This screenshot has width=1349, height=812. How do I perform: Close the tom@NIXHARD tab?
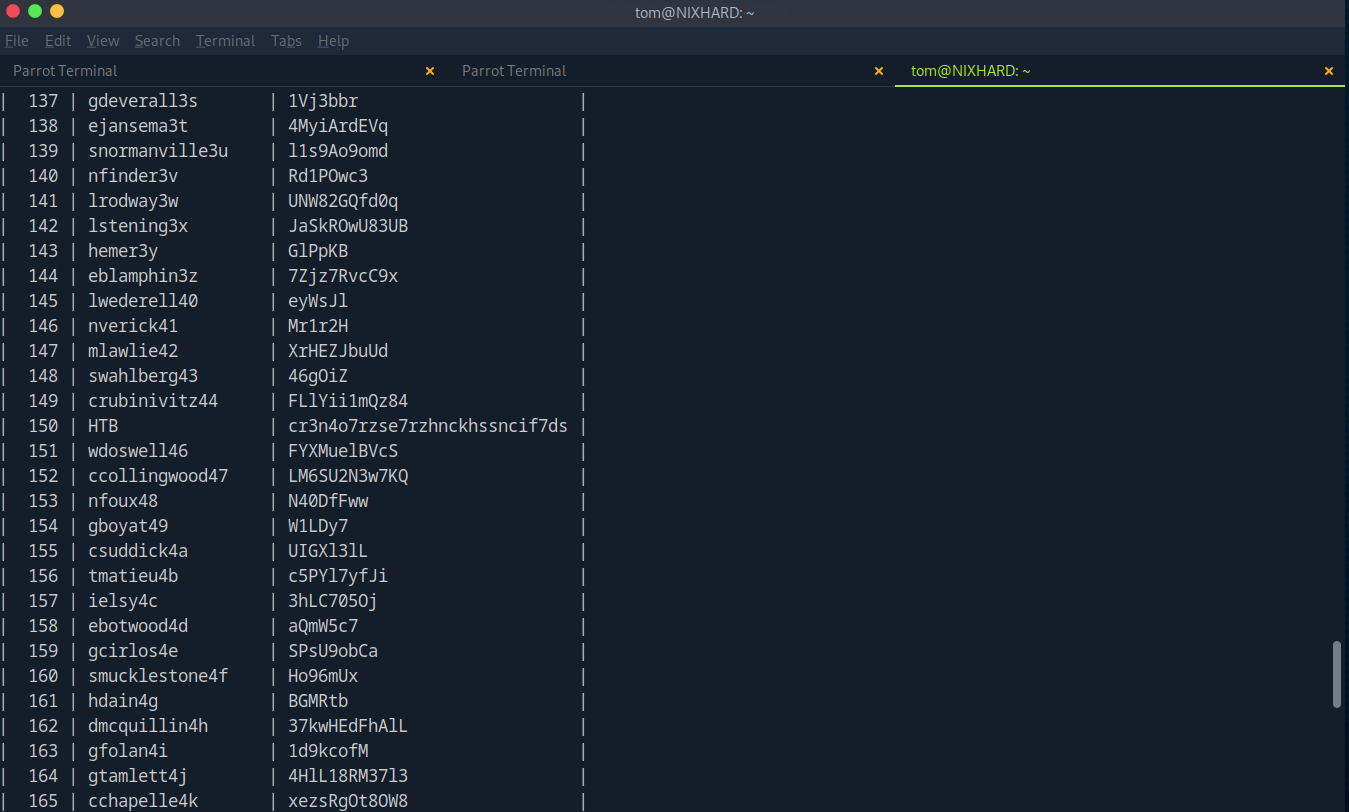pyautogui.click(x=1329, y=71)
